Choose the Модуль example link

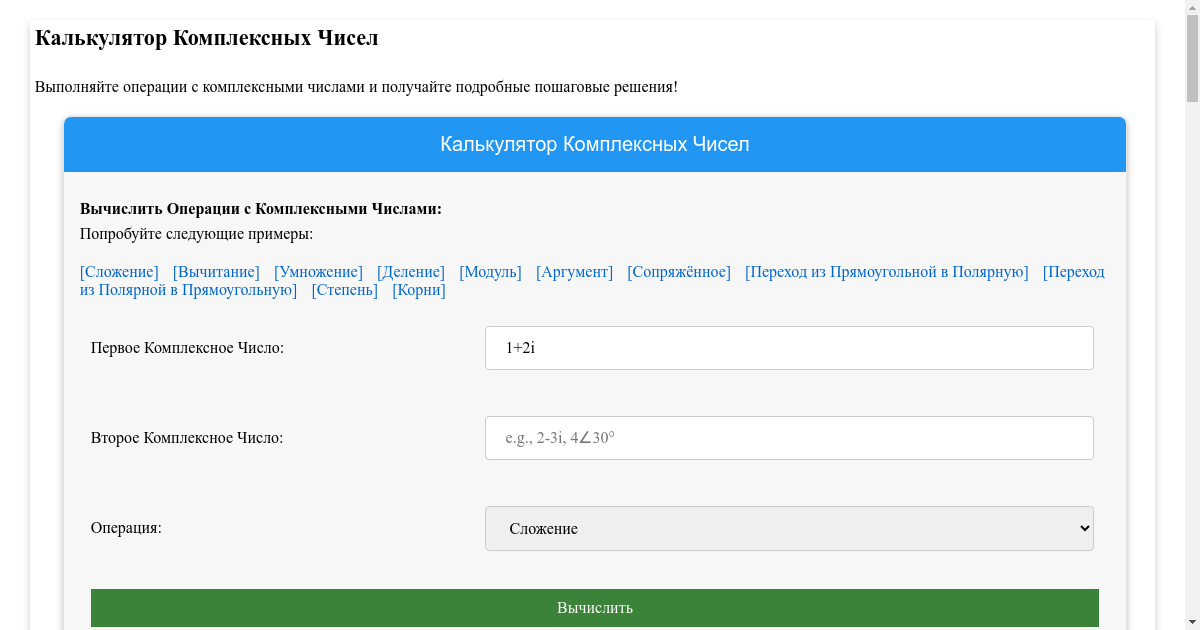pyautogui.click(x=490, y=272)
